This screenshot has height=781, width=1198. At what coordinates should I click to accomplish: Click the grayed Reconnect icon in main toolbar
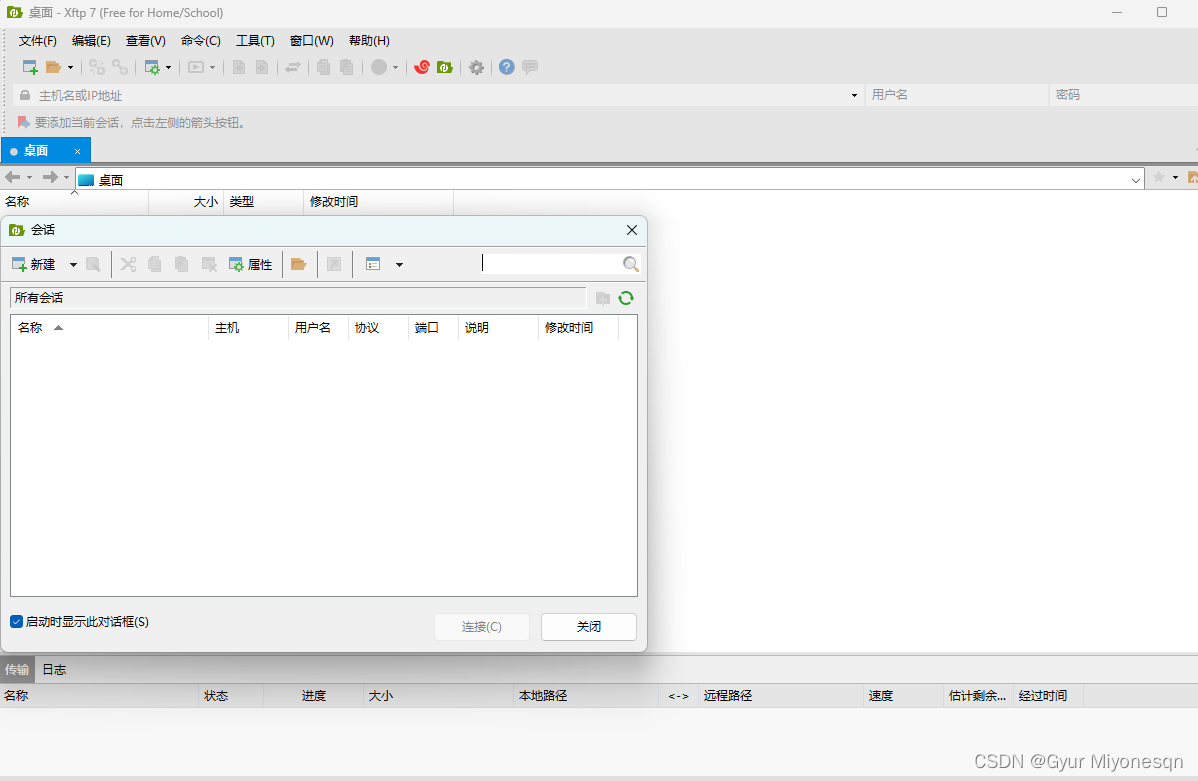click(x=96, y=67)
